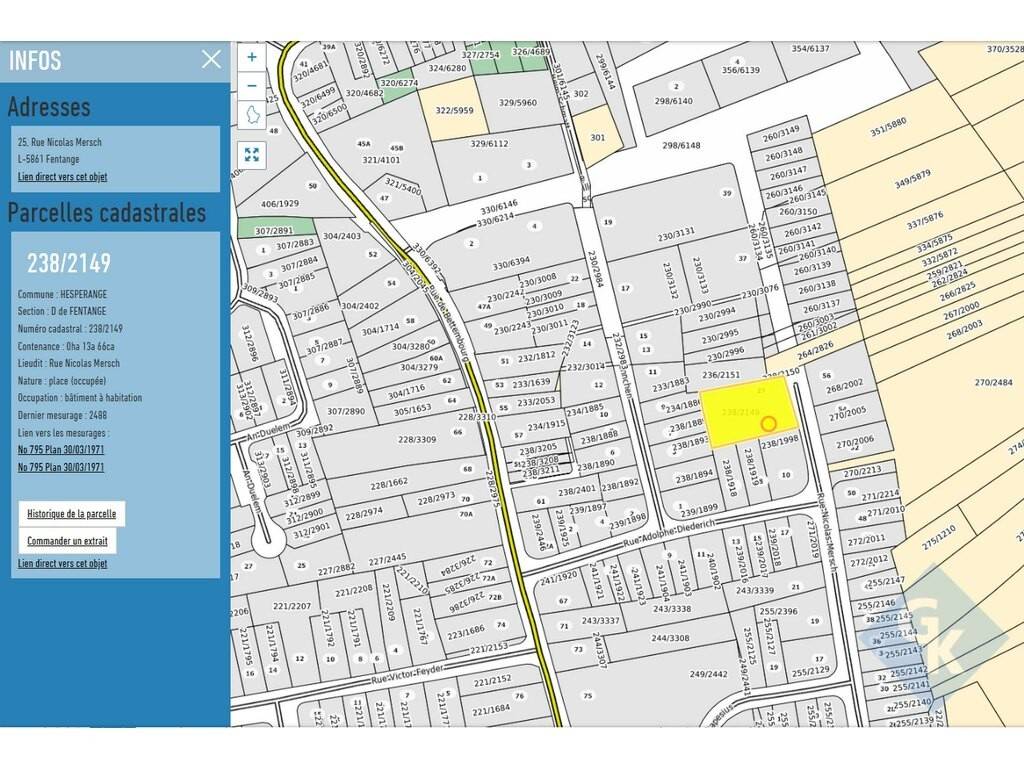
Task: Click Commander un extrait button
Action: 67,541
